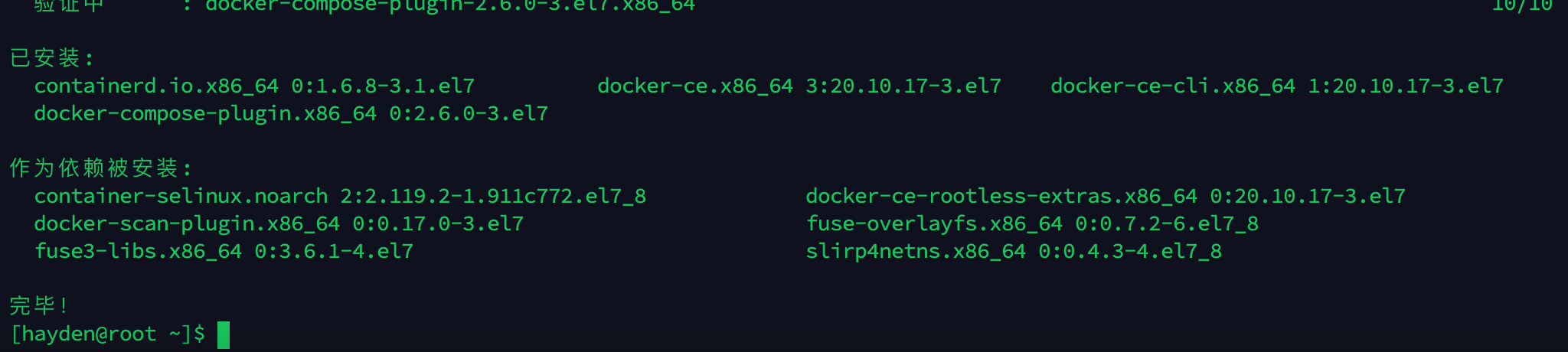The image size is (1568, 352).
Task: Click the terminal cursor block at the prompt
Action: [x=224, y=334]
